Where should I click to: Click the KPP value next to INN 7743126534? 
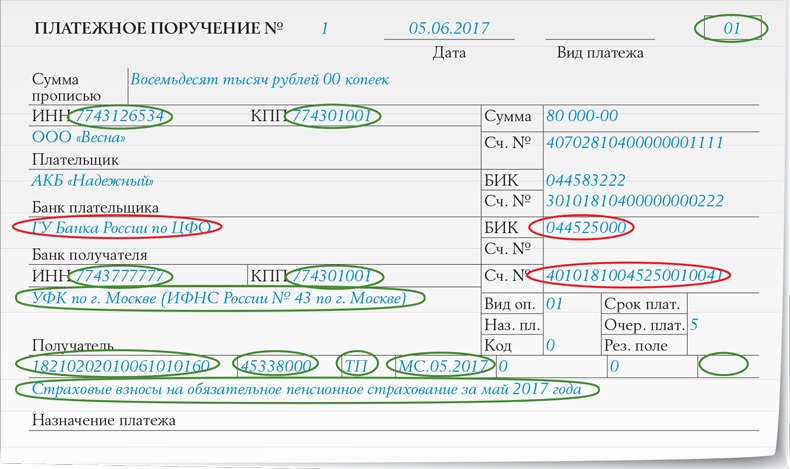(x=333, y=117)
